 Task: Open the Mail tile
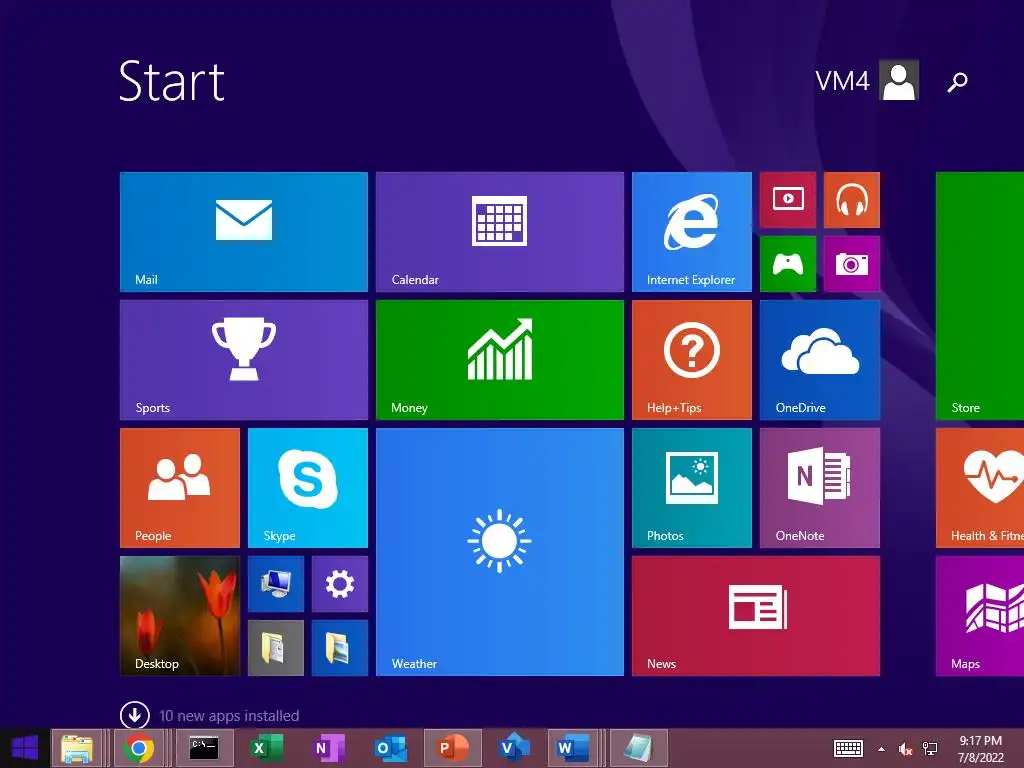(x=244, y=232)
